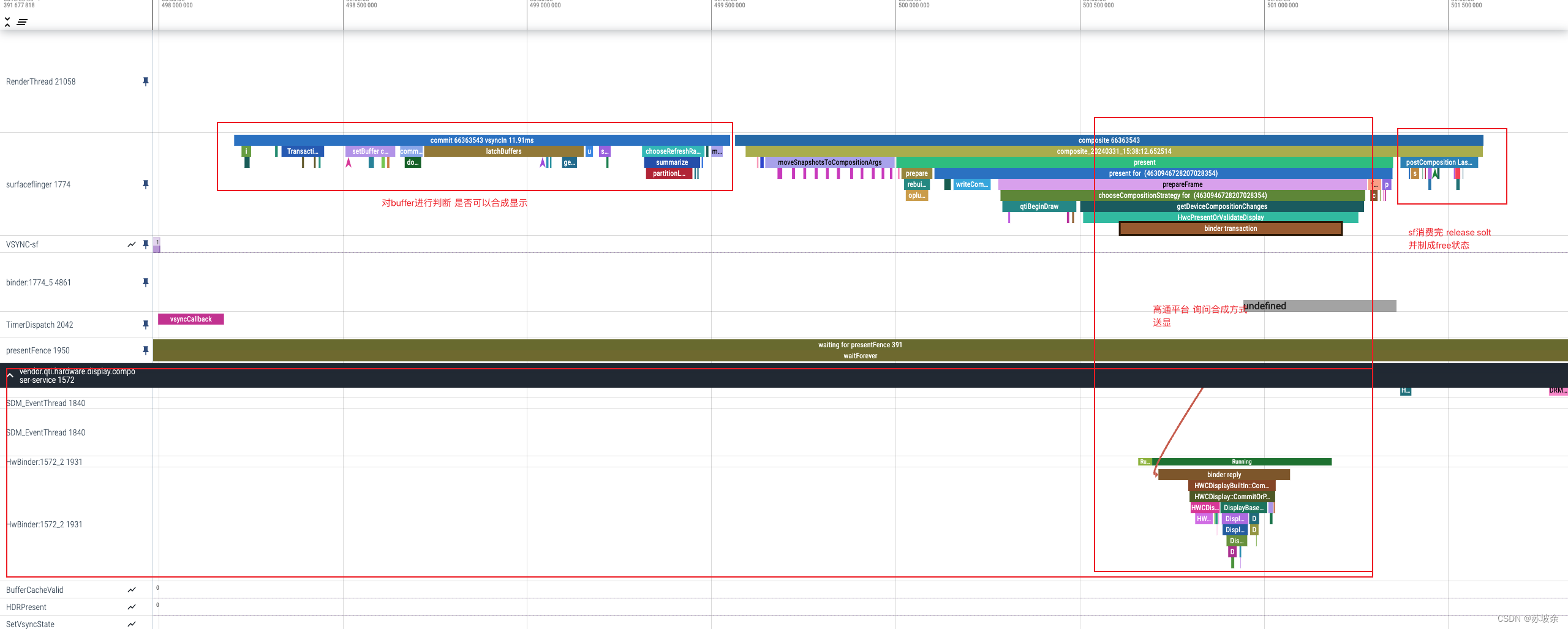Toggle pin on TimerDispatch 2042 track
The image size is (1568, 629).
pyautogui.click(x=145, y=325)
